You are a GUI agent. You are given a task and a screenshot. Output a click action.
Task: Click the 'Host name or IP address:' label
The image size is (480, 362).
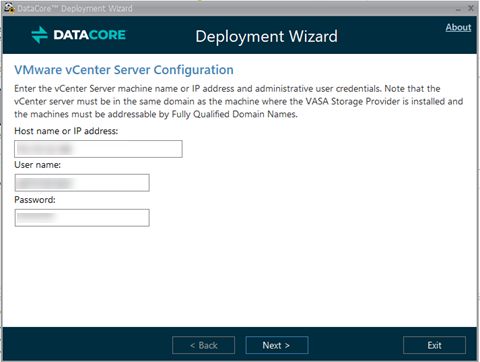pos(66,131)
